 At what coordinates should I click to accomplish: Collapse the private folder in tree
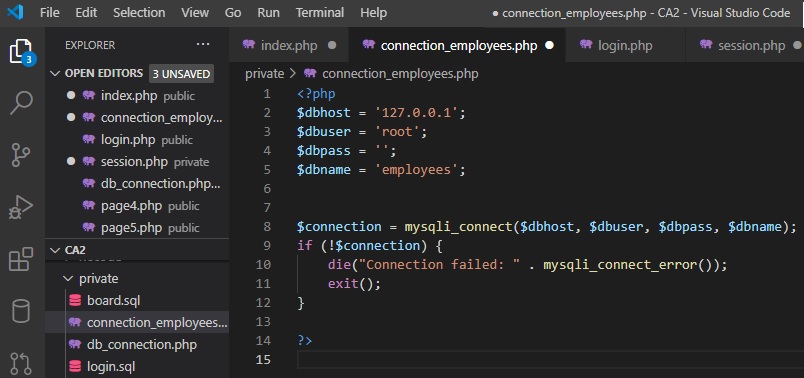[68, 278]
